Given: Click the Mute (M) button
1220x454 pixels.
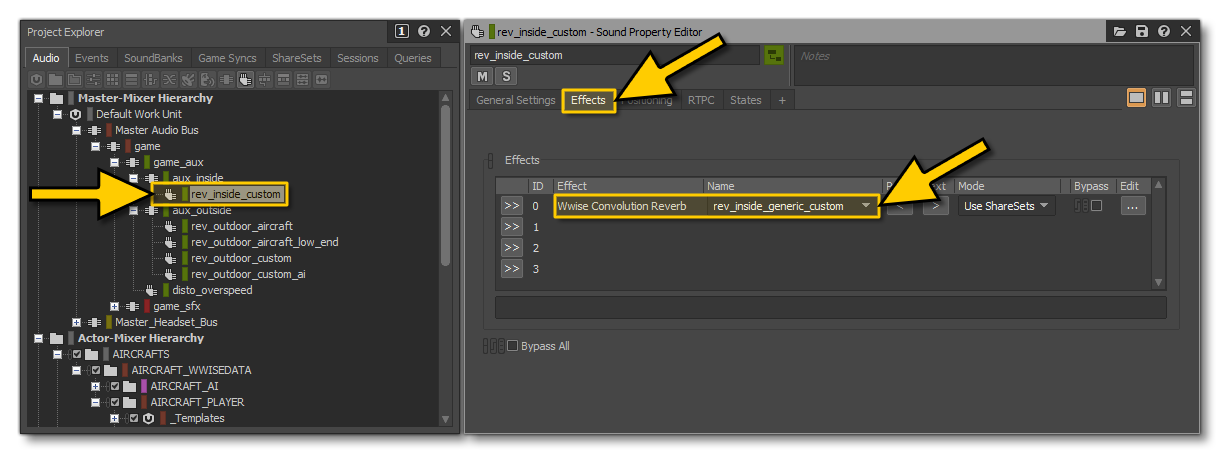Looking at the screenshot, I should click(482, 76).
